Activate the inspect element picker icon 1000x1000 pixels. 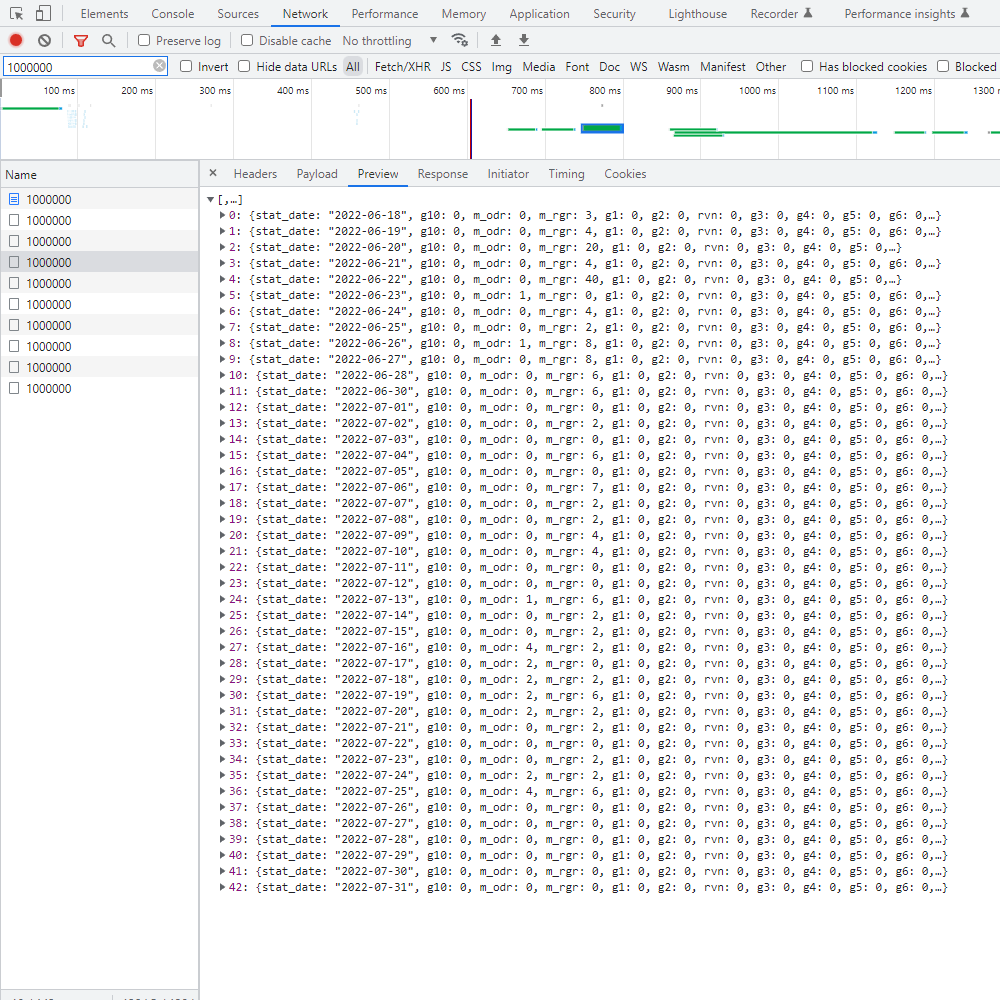17,13
